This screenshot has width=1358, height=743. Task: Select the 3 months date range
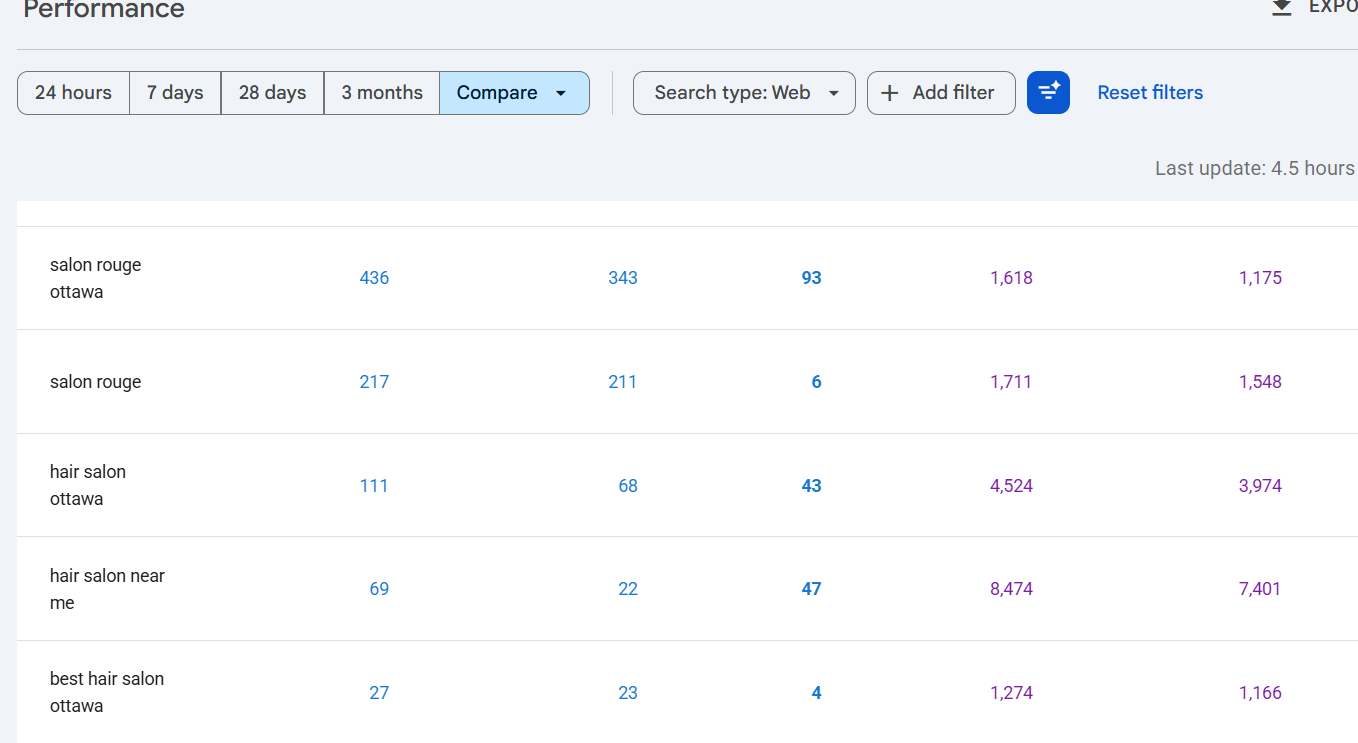(x=382, y=93)
